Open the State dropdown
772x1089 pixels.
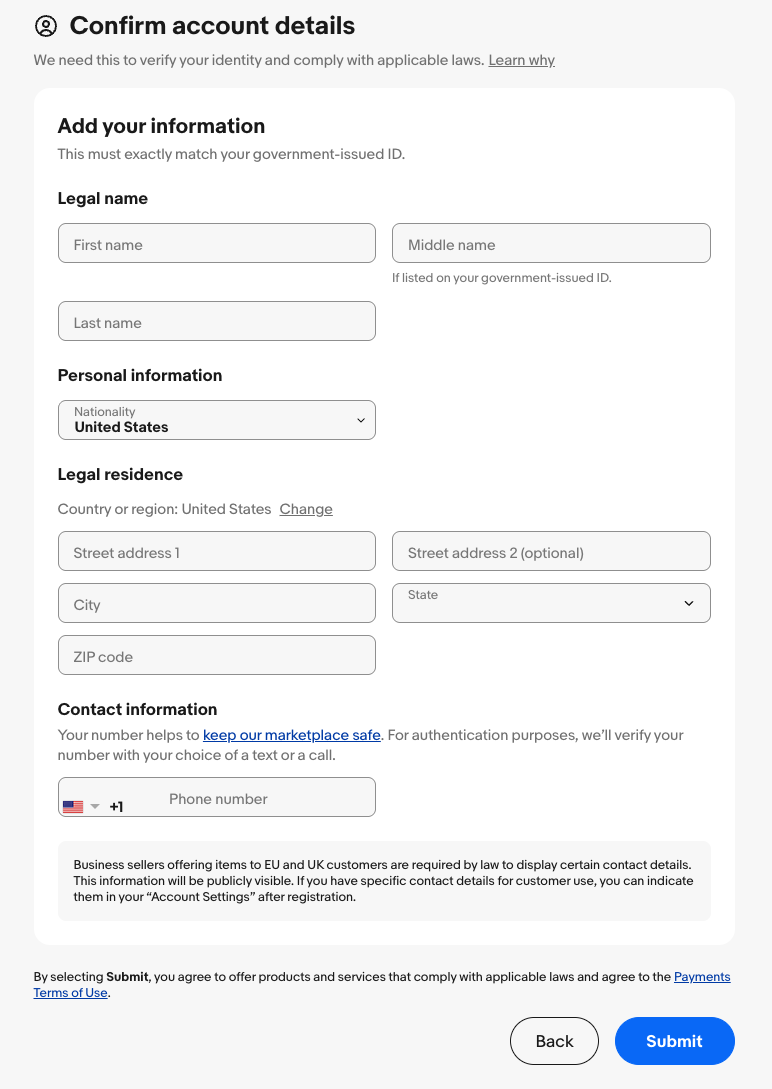pyautogui.click(x=551, y=603)
